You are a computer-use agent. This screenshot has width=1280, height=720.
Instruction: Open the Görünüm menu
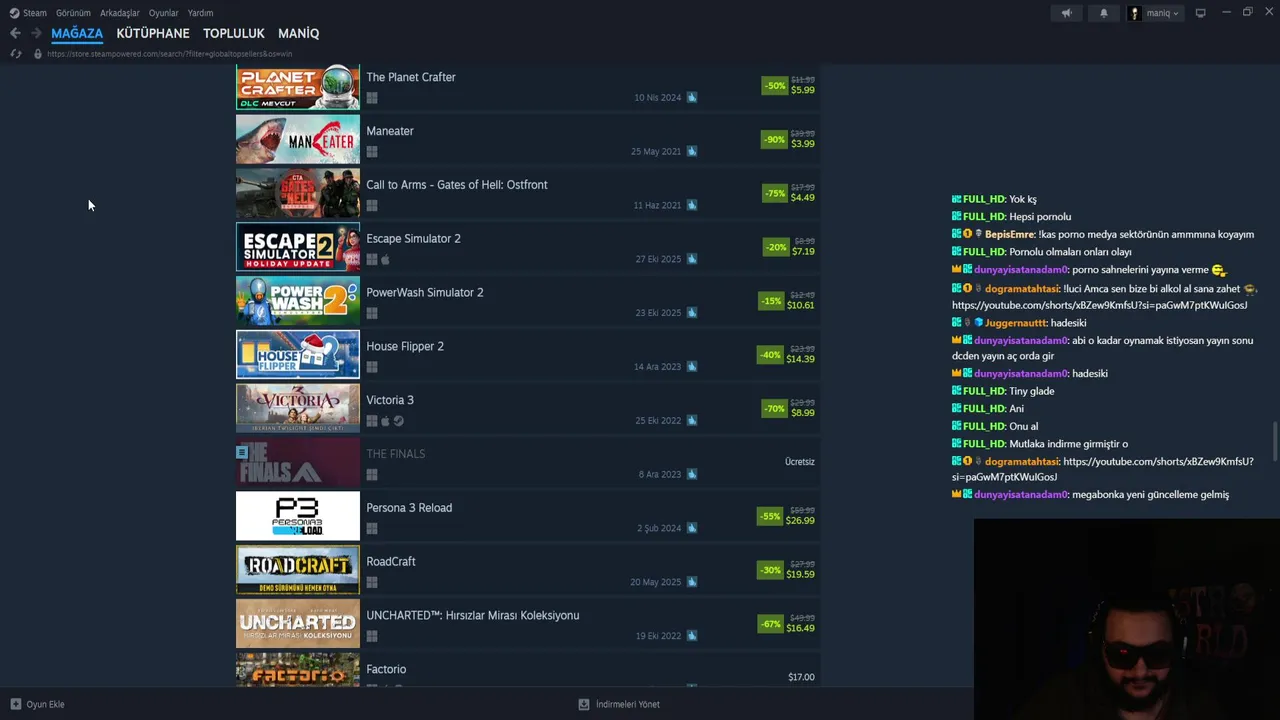coord(73,13)
